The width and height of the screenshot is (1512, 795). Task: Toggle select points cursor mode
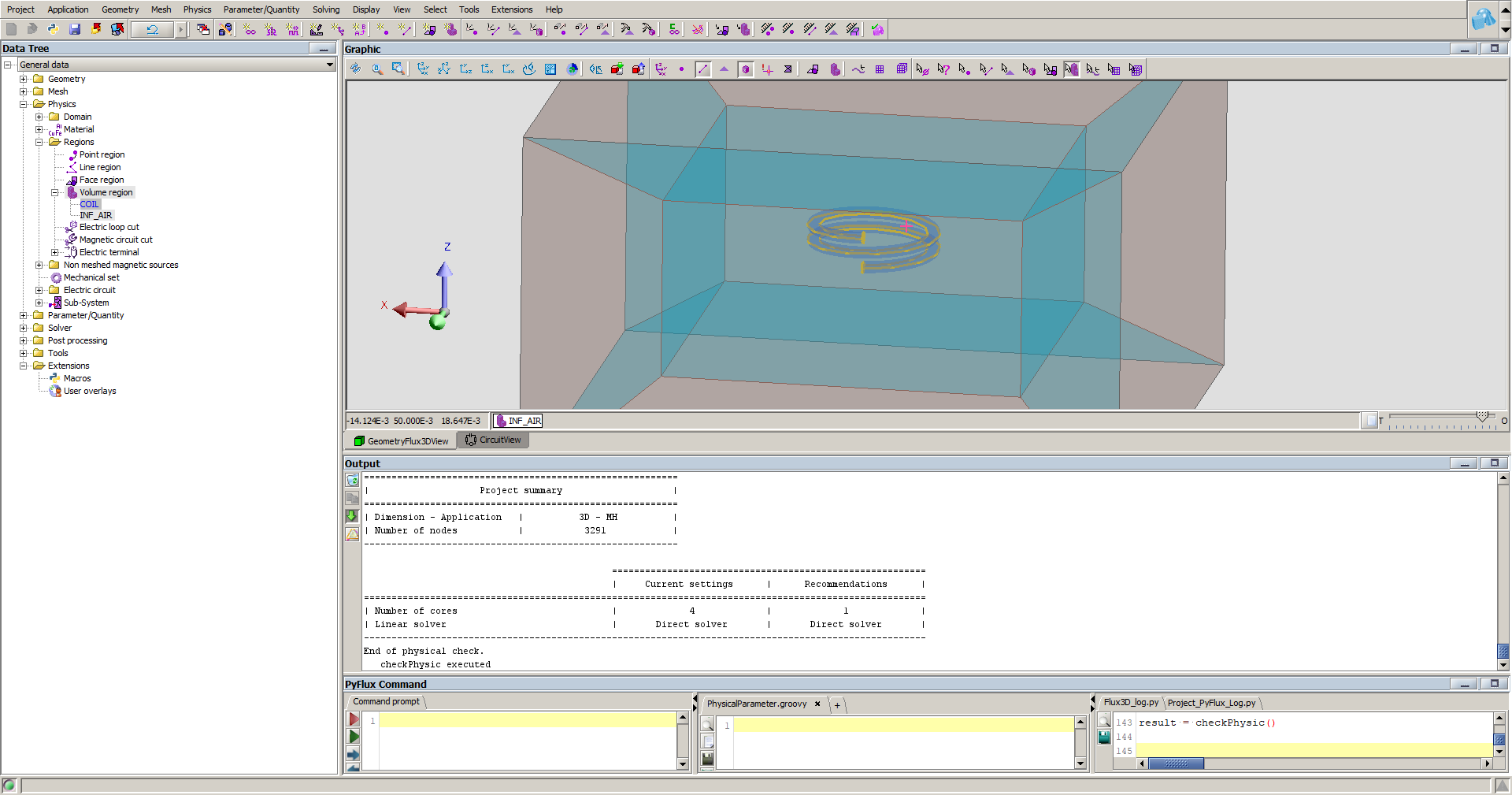965,69
